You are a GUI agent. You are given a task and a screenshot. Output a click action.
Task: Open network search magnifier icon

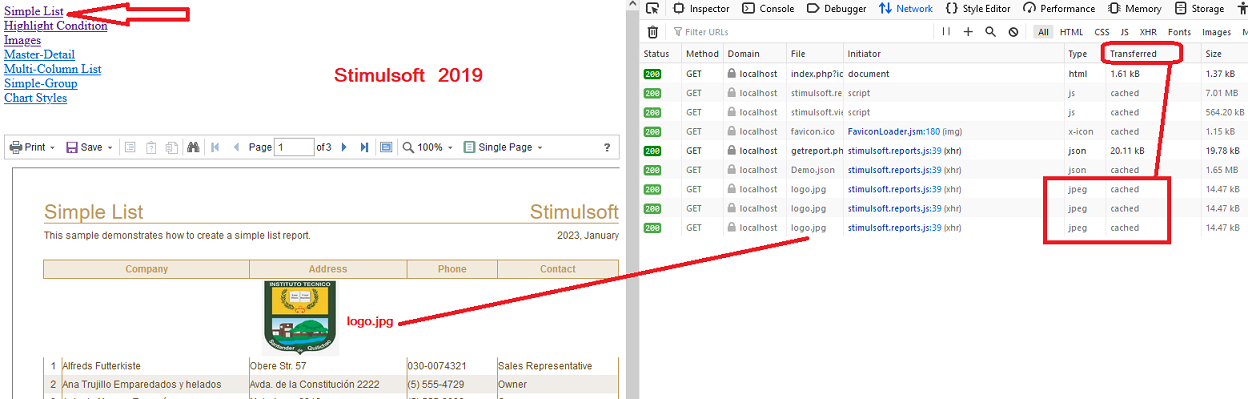990,32
